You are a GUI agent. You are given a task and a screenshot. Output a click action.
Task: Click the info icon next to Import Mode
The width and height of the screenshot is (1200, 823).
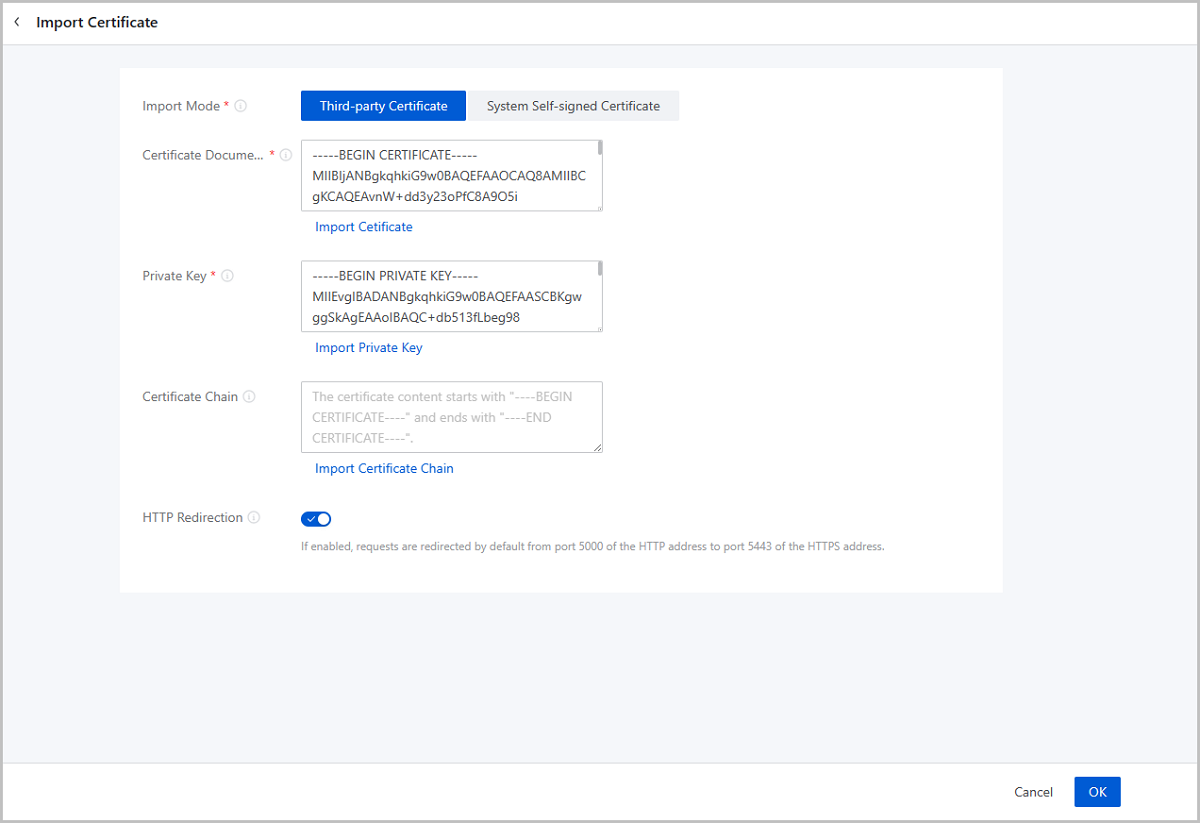coord(240,106)
